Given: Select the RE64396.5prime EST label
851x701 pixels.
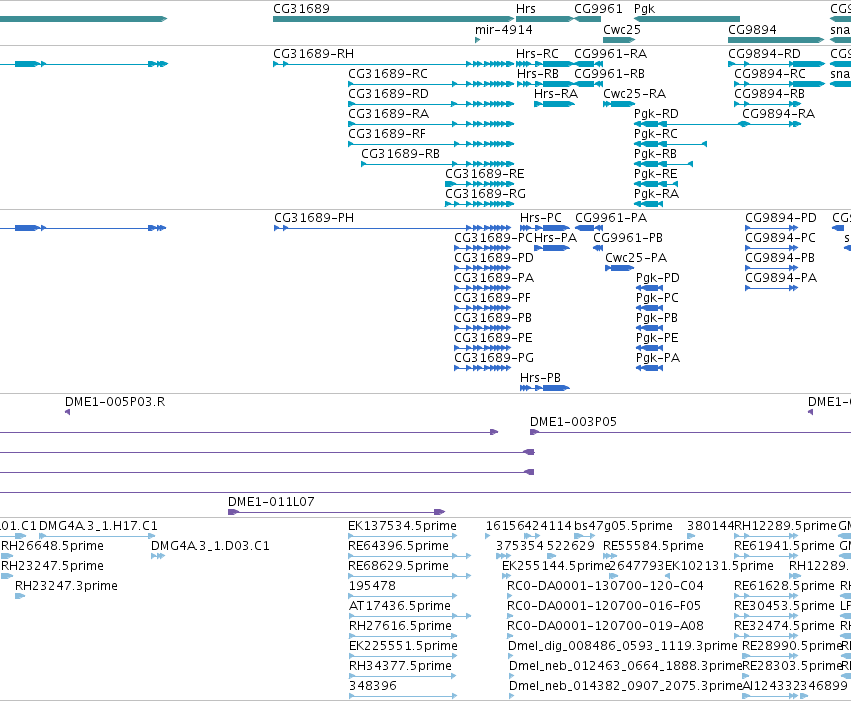Looking at the screenshot, I should 398,546.
